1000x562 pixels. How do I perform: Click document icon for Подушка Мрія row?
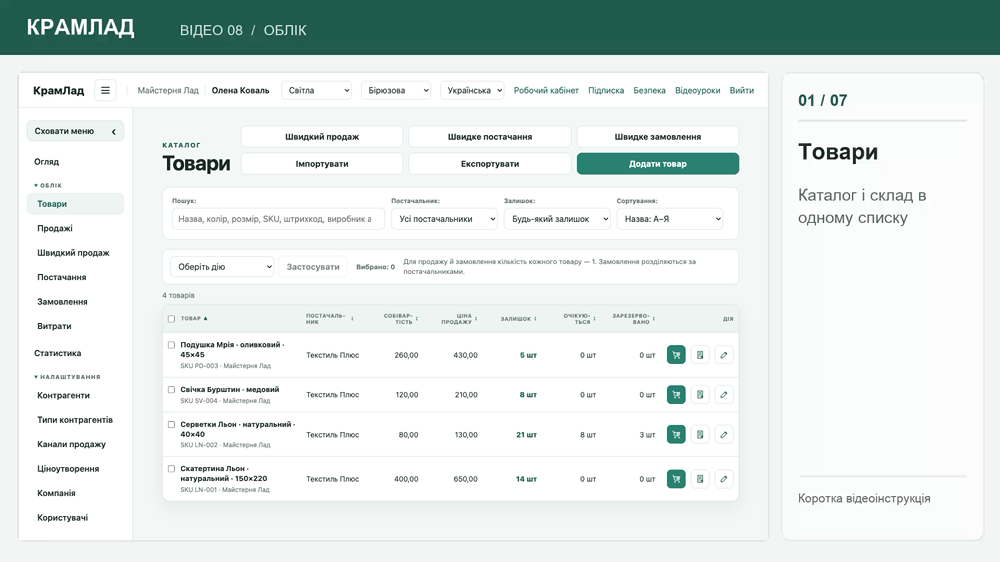[x=700, y=355]
